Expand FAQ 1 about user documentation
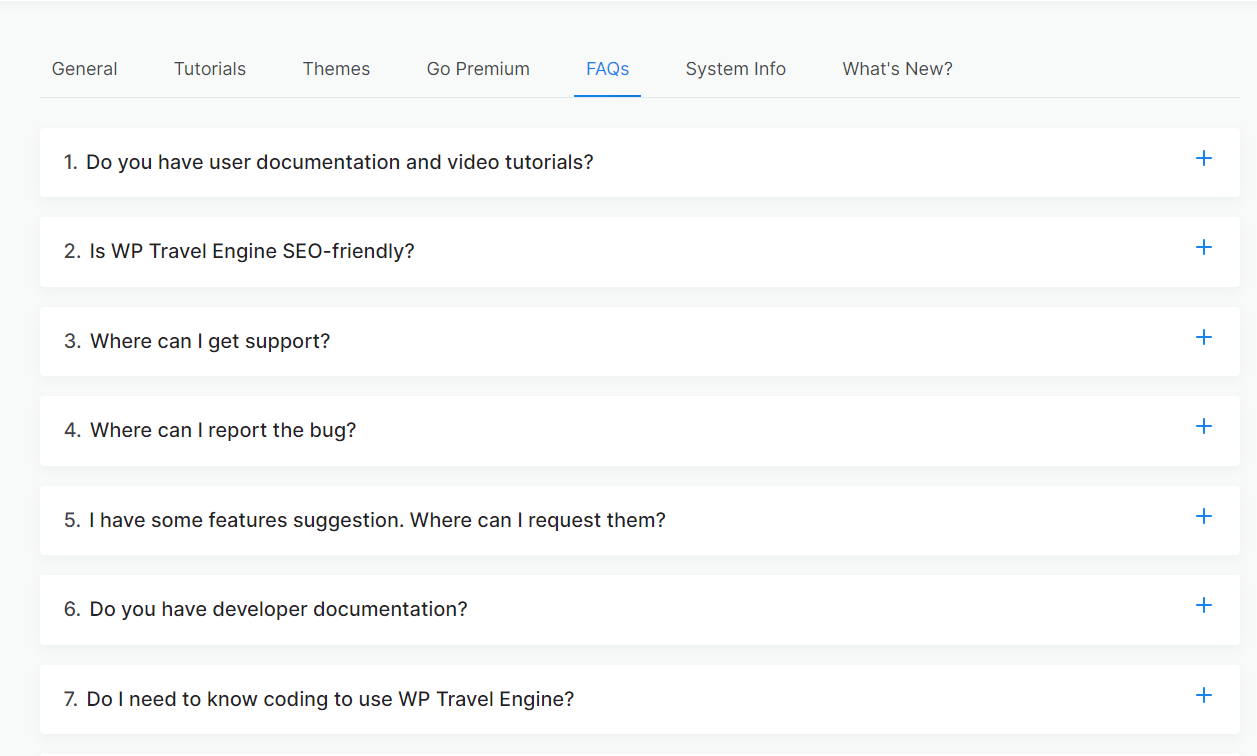 coord(640,162)
